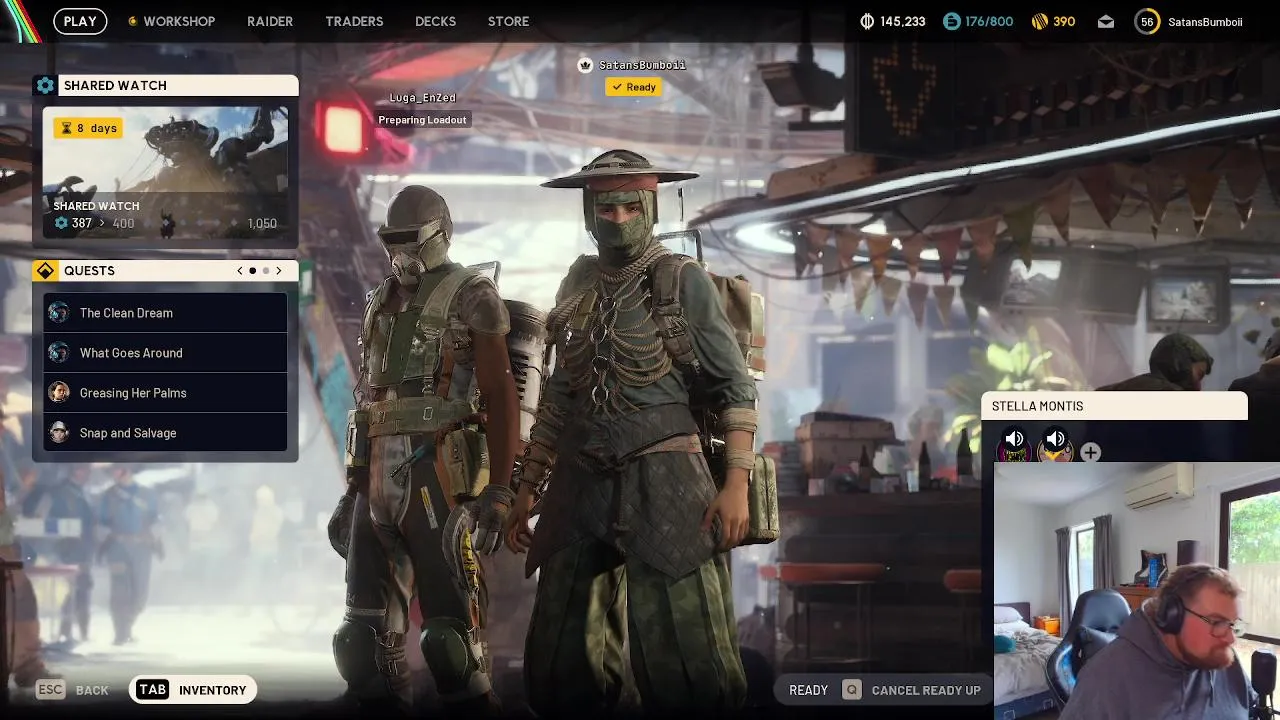Go to previous quests page arrow
1280x720 pixels.
(240, 271)
